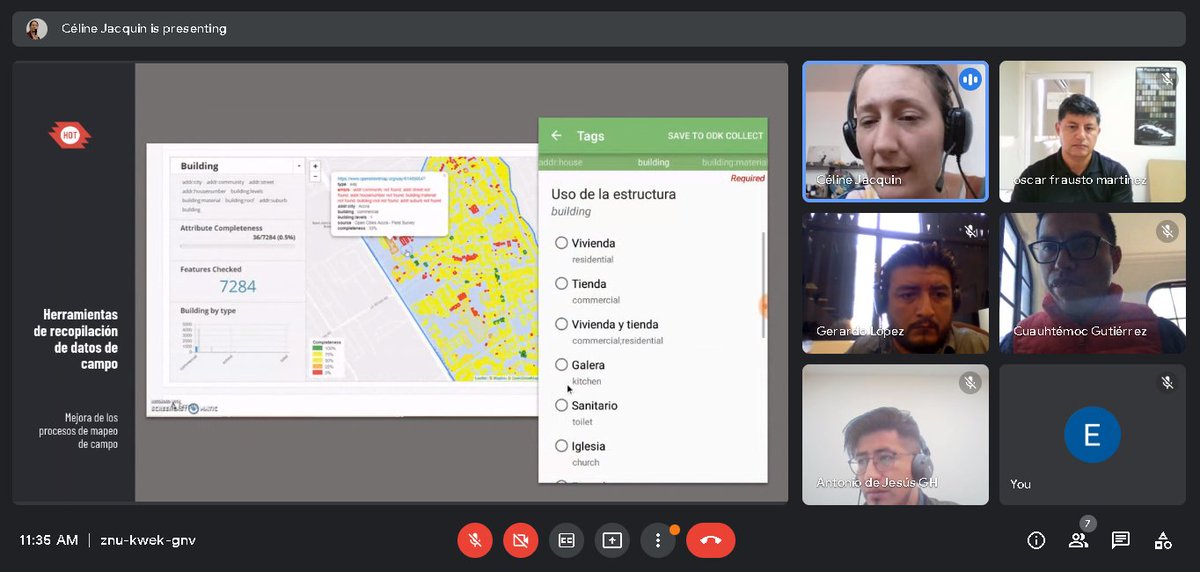Click the 'Herramientas de recopilación de datos de campo' title

76,339
